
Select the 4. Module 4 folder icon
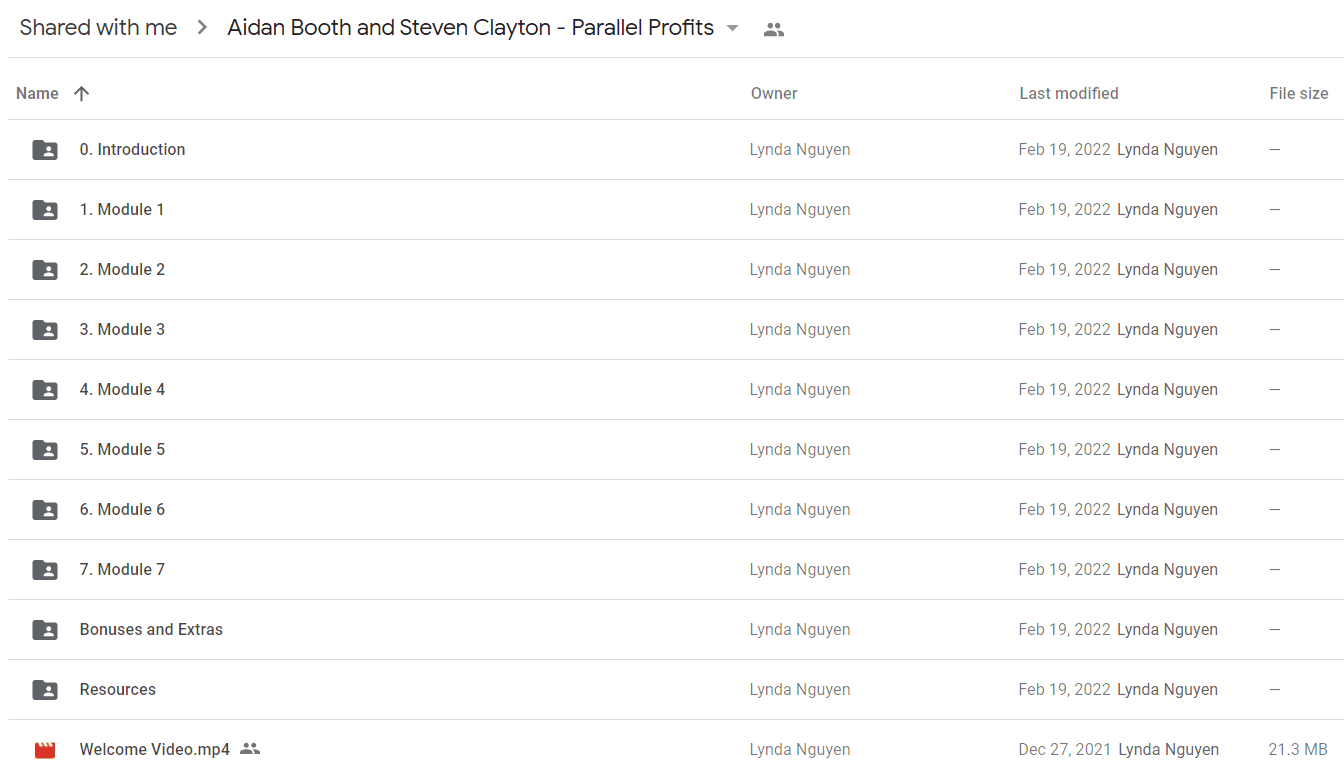click(x=45, y=390)
